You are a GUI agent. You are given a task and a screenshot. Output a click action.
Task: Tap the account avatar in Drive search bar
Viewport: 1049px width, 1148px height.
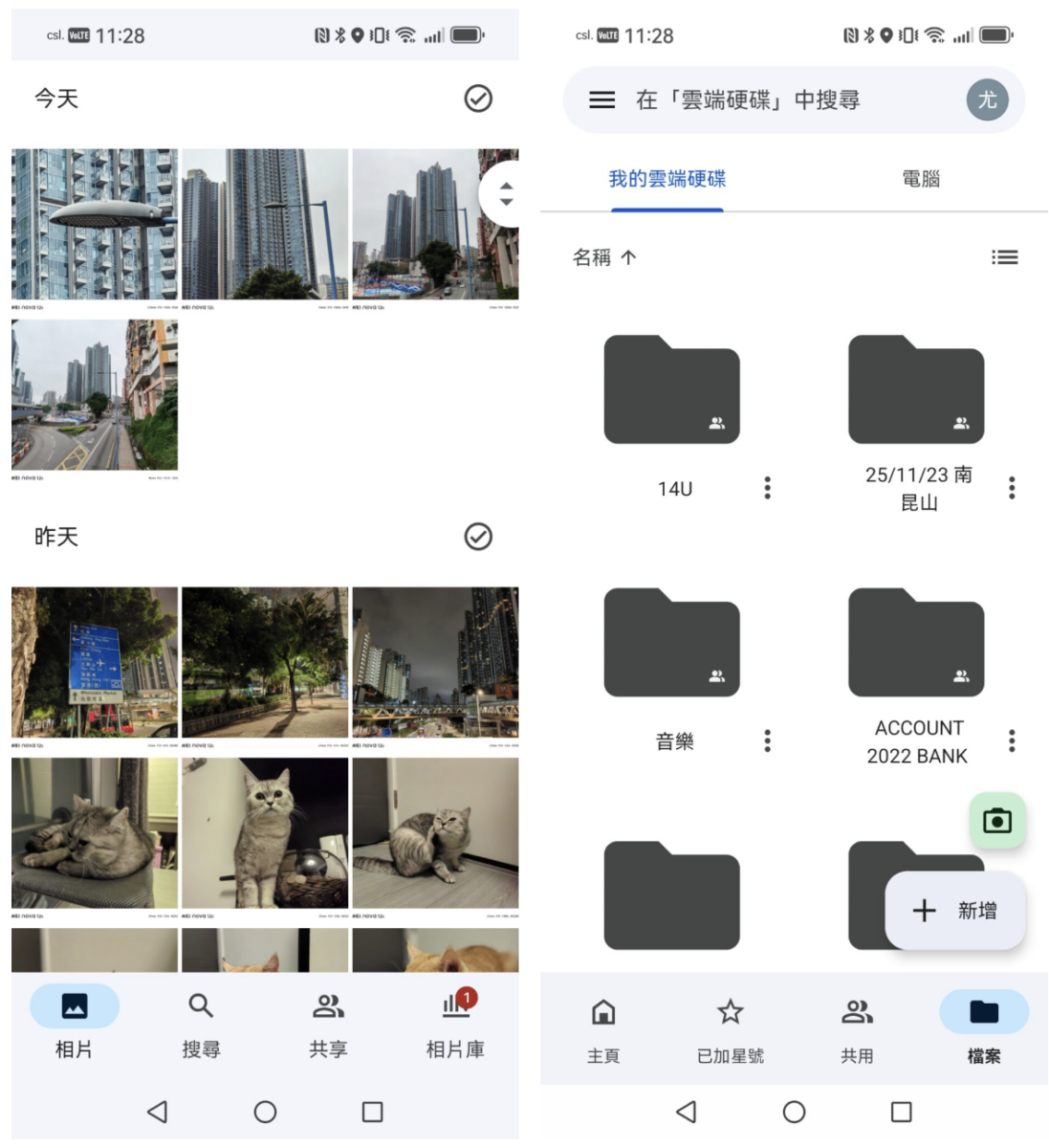point(987,99)
